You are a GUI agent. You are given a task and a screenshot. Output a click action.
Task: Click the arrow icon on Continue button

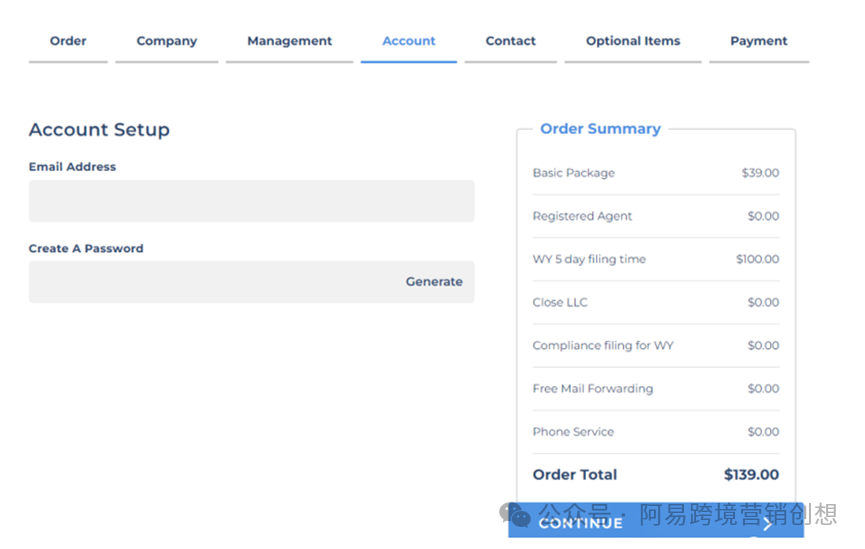[767, 523]
